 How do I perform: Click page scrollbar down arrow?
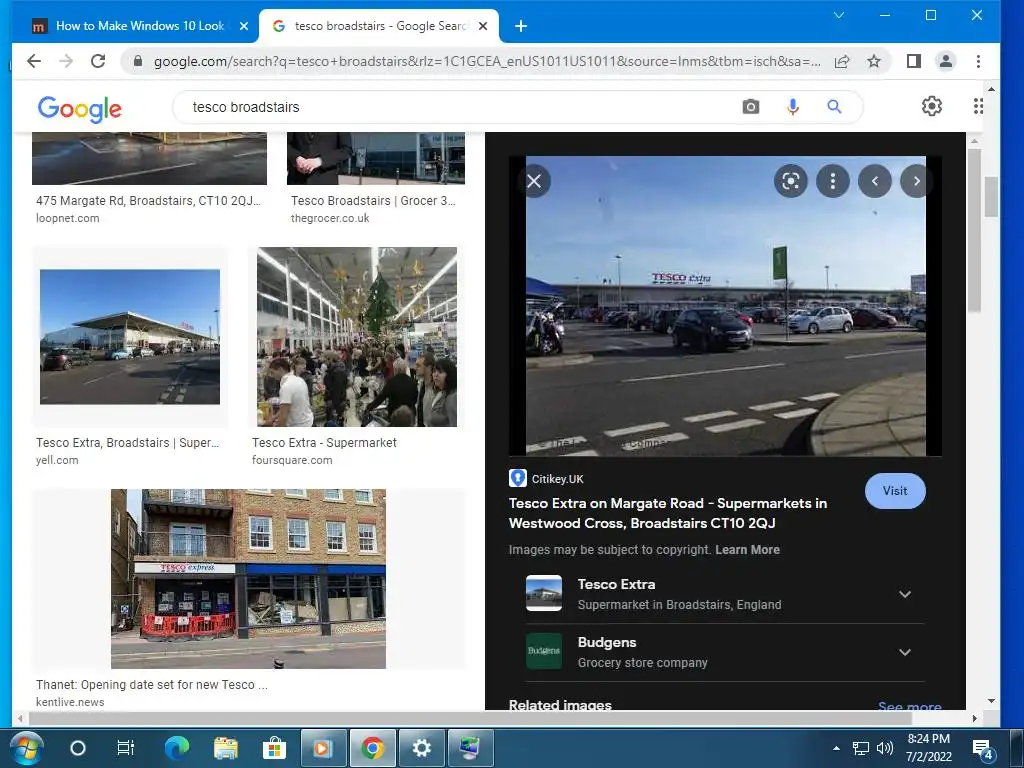pos(991,701)
